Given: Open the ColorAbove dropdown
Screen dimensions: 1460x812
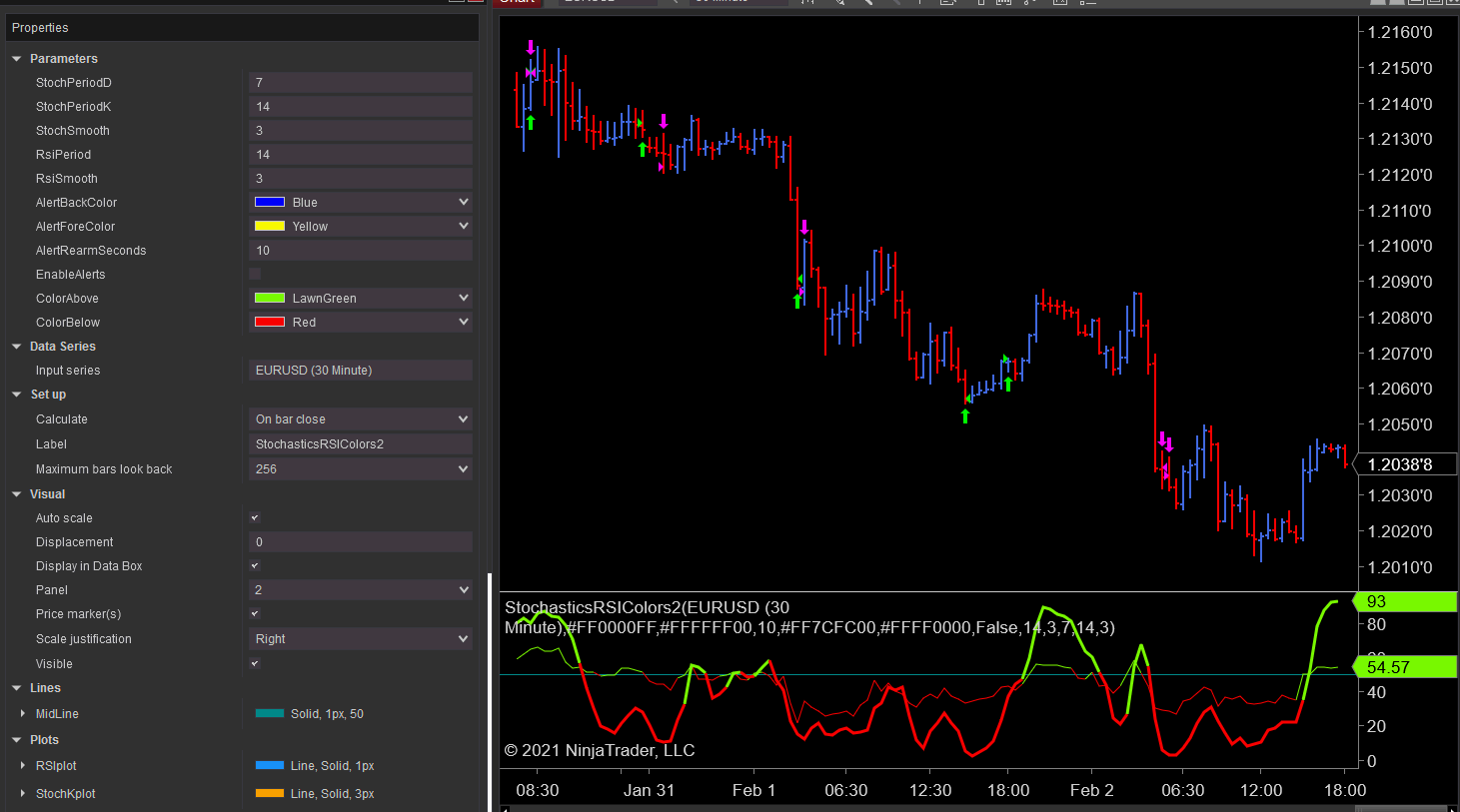Looking at the screenshot, I should click(361, 298).
